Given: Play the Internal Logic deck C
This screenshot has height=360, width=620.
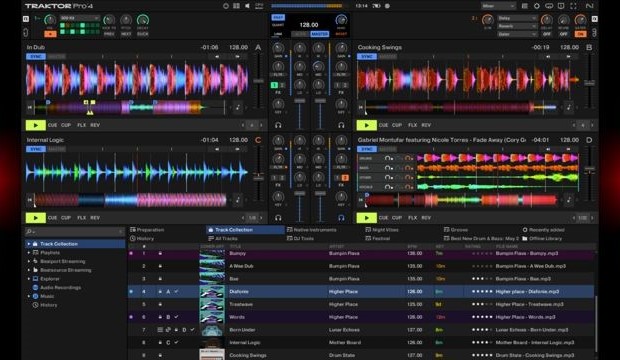Looking at the screenshot, I should [36, 218].
